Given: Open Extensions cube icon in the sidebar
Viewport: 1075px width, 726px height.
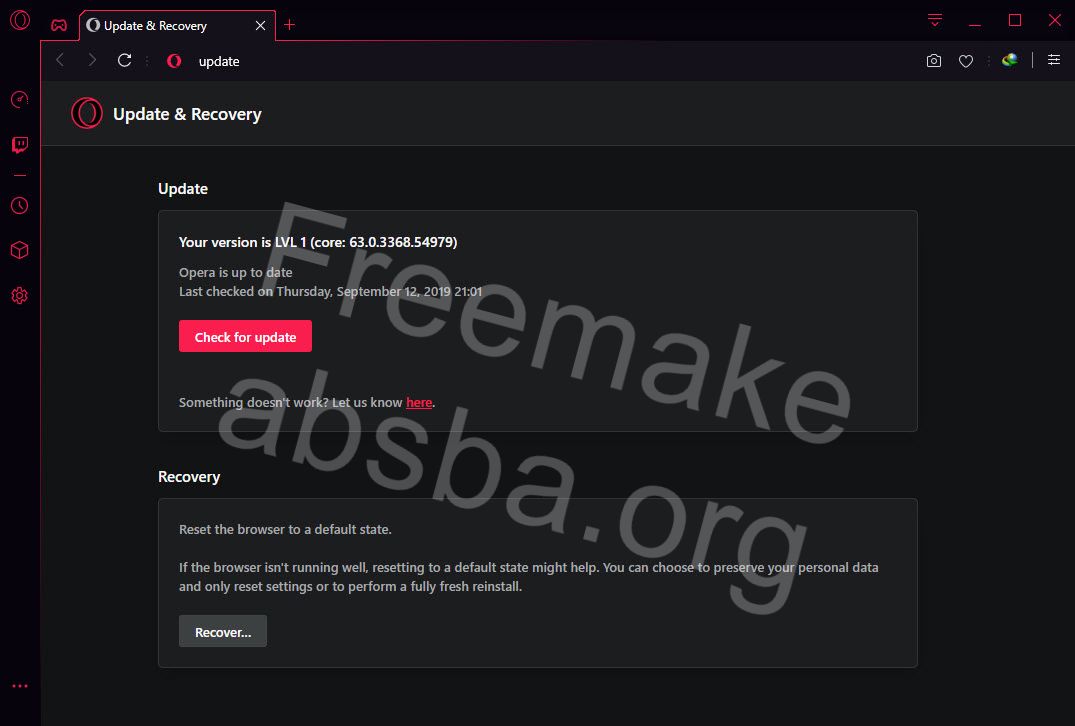Looking at the screenshot, I should pos(20,250).
